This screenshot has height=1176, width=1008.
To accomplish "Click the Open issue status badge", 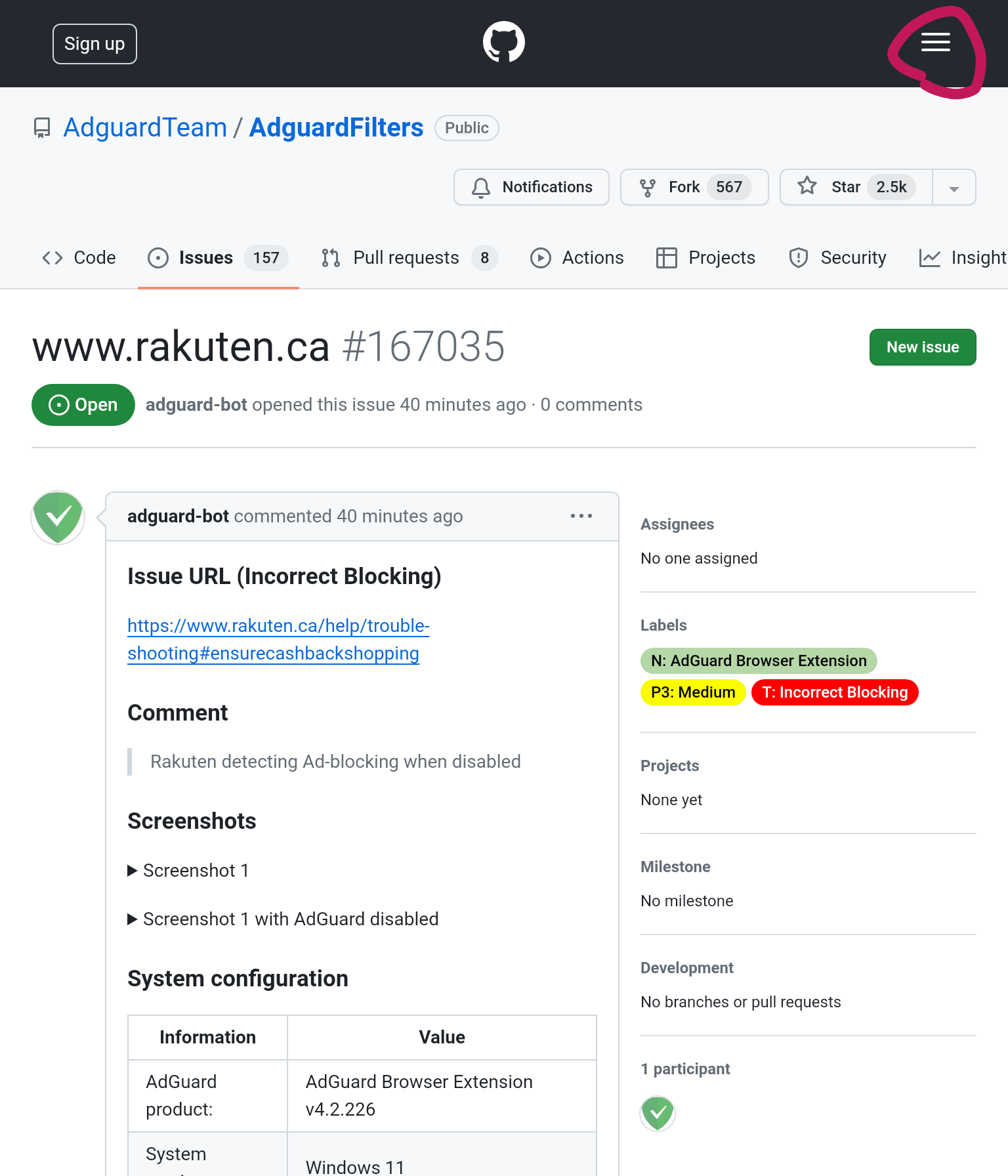I will coord(83,405).
